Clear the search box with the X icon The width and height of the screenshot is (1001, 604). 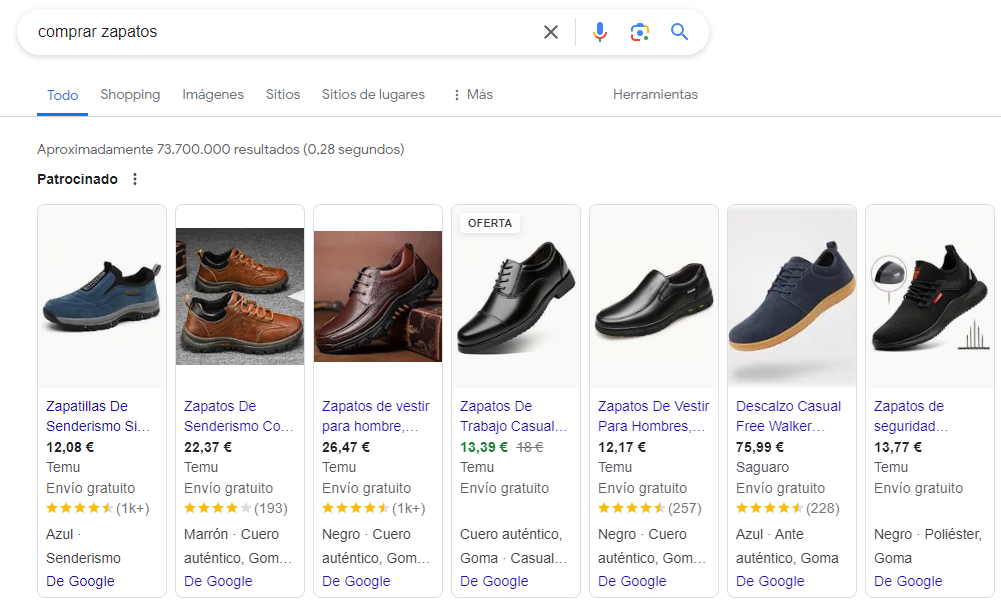pos(551,32)
